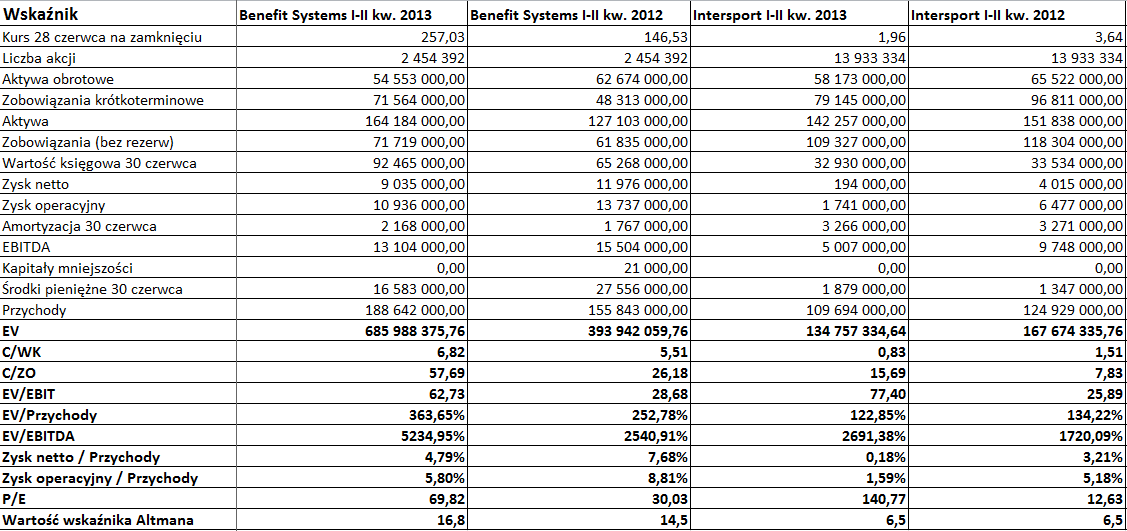This screenshot has width=1127, height=531.
Task: Select the cell 21 000,00
Action: (577, 269)
